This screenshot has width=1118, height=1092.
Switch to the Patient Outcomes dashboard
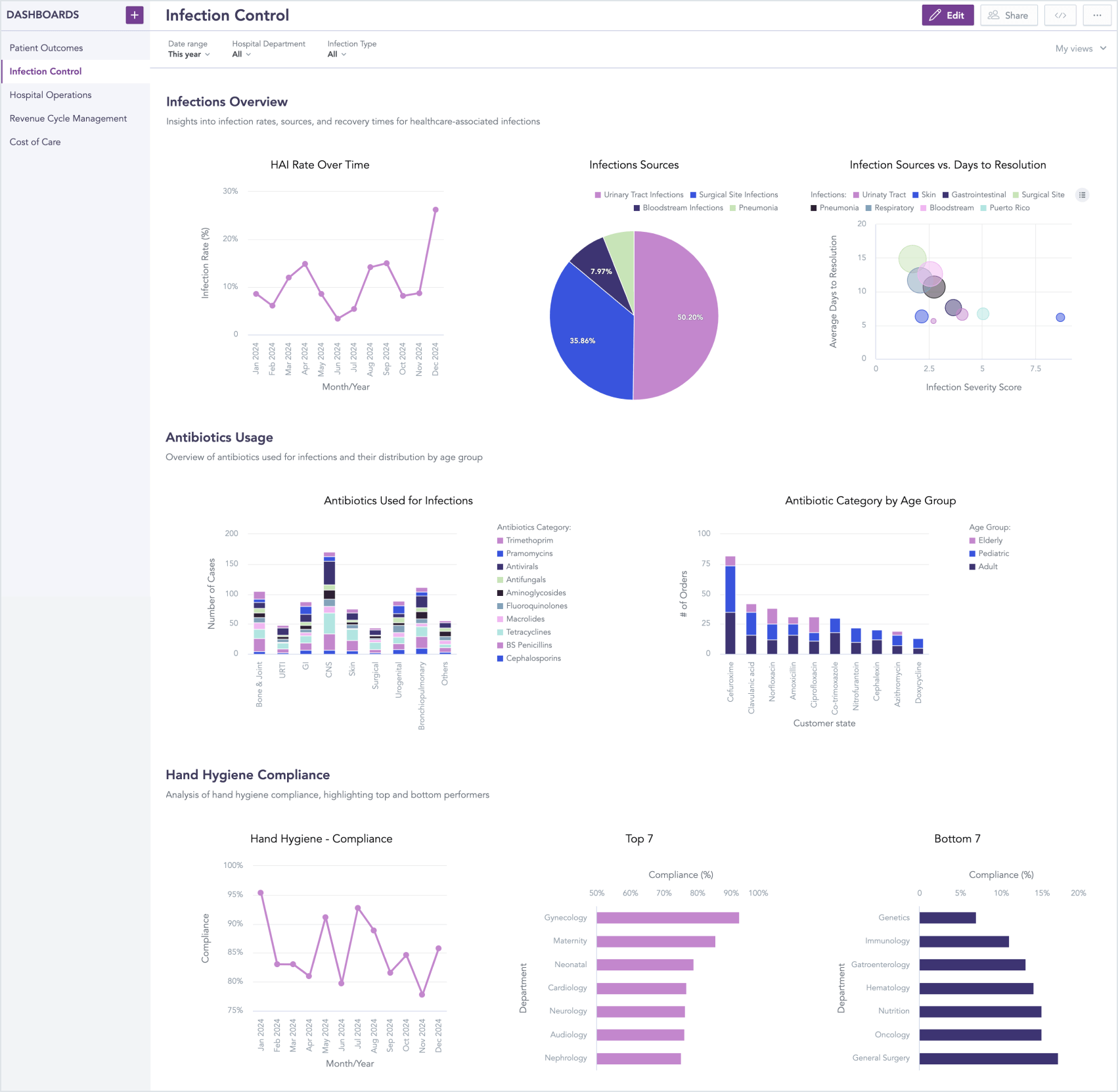click(46, 47)
